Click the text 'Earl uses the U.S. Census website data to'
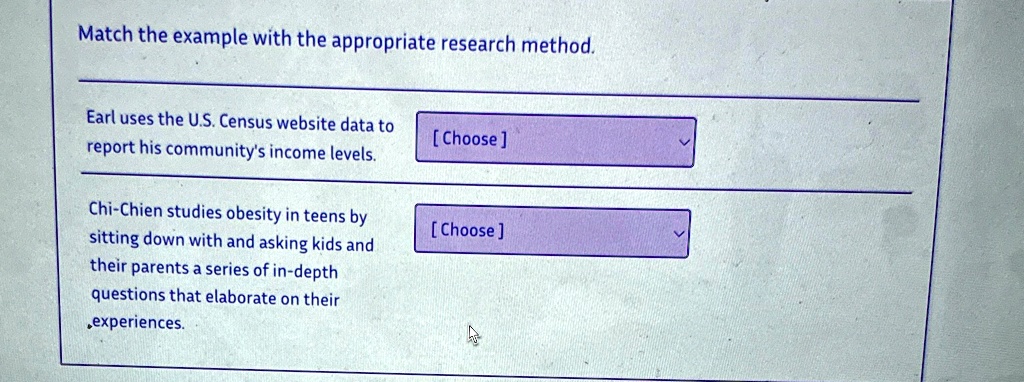Image resolution: width=1024 pixels, height=382 pixels. pos(240,121)
